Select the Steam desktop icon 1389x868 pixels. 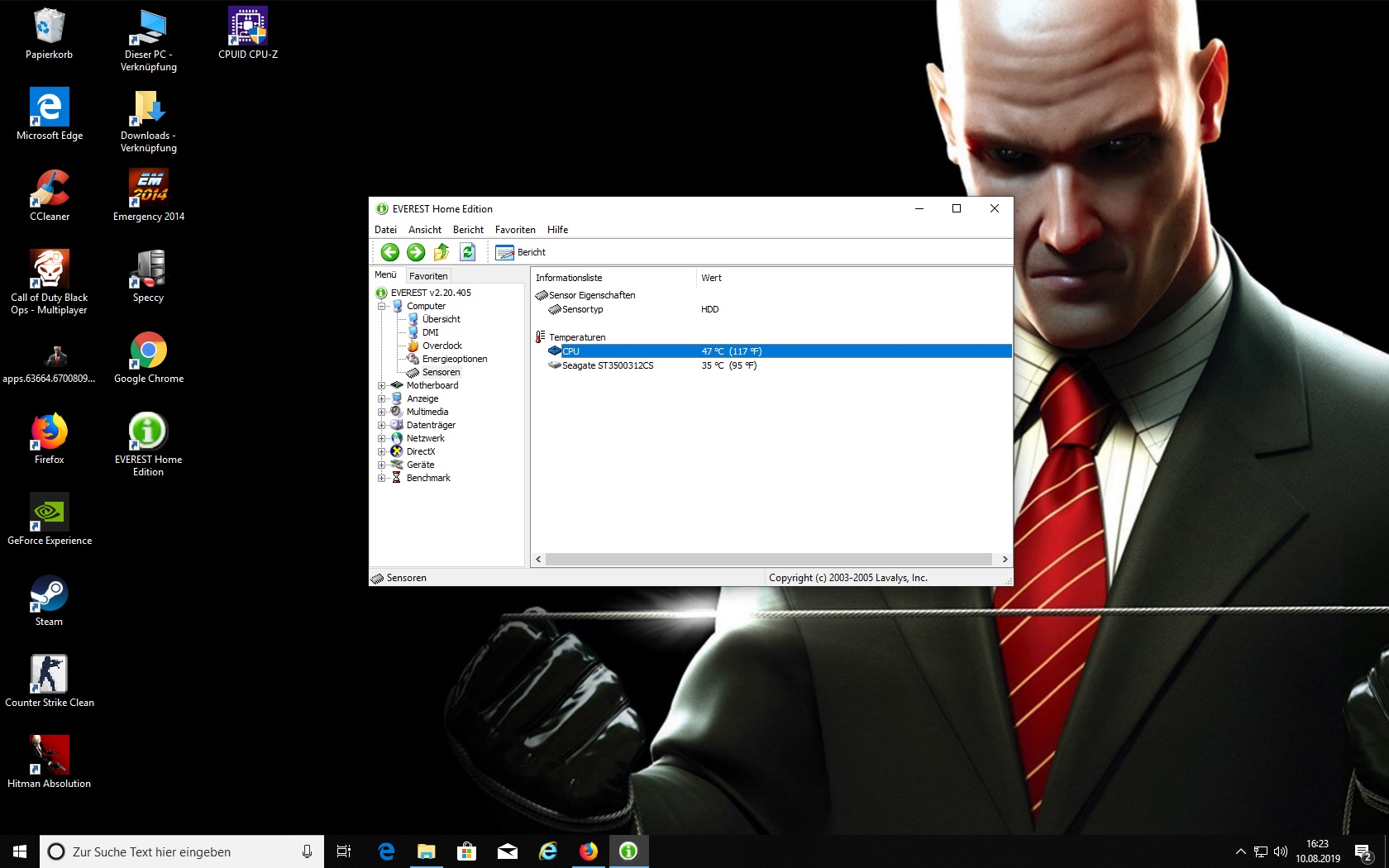(50, 601)
